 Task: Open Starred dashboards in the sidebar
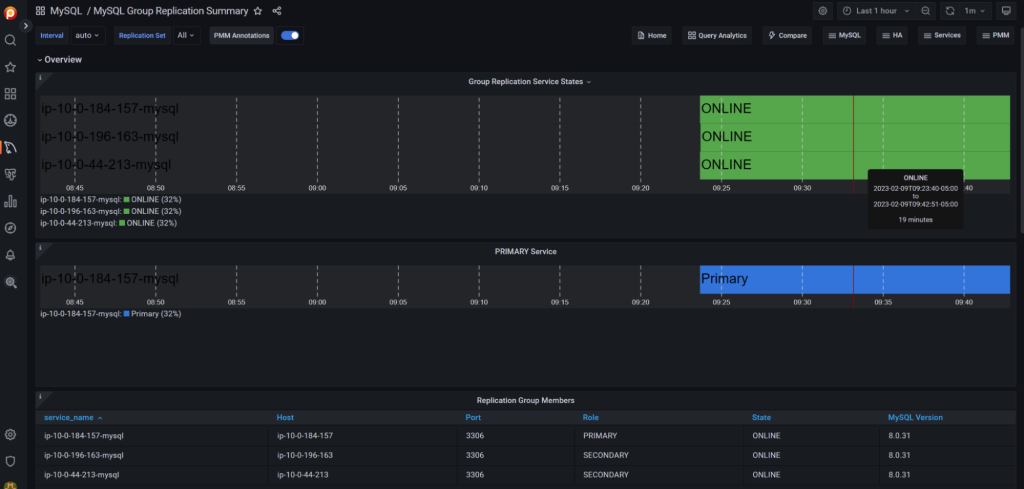pos(10,67)
